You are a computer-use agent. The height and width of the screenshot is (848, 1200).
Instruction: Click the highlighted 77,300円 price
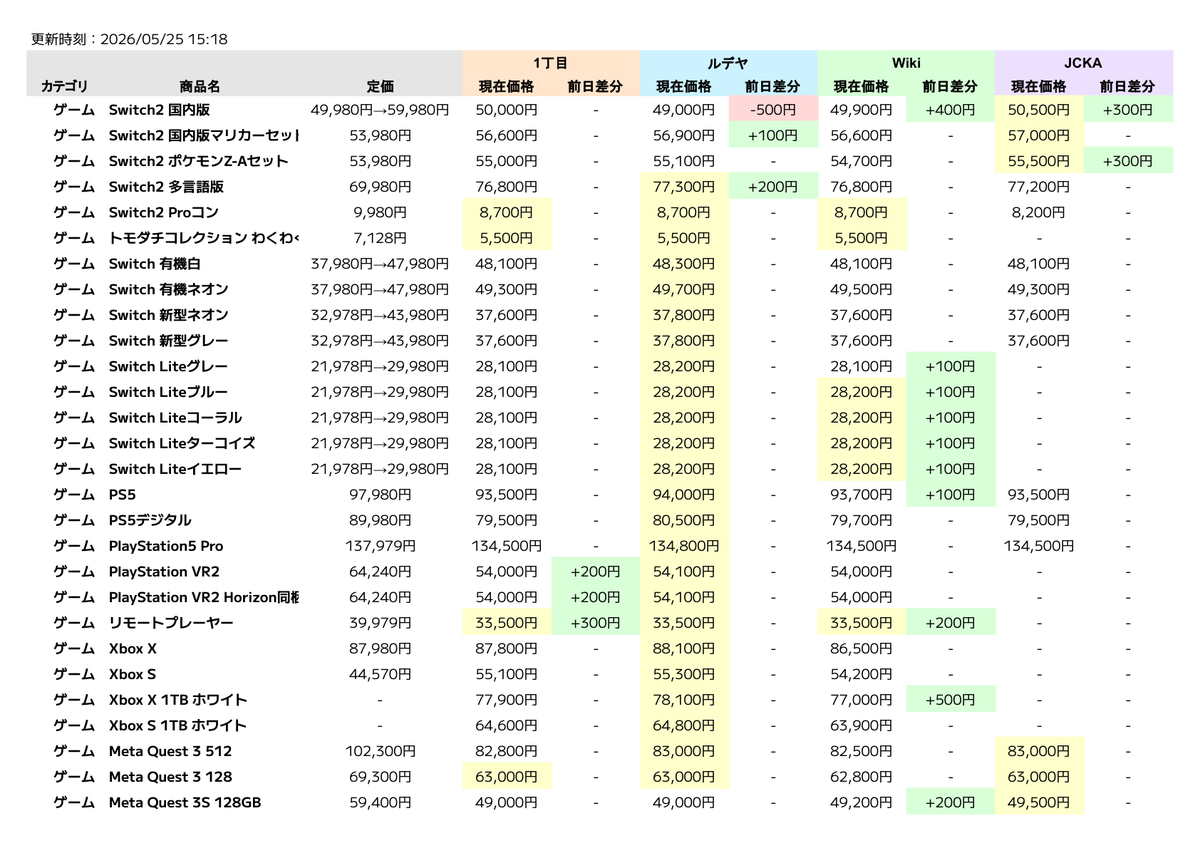point(685,186)
